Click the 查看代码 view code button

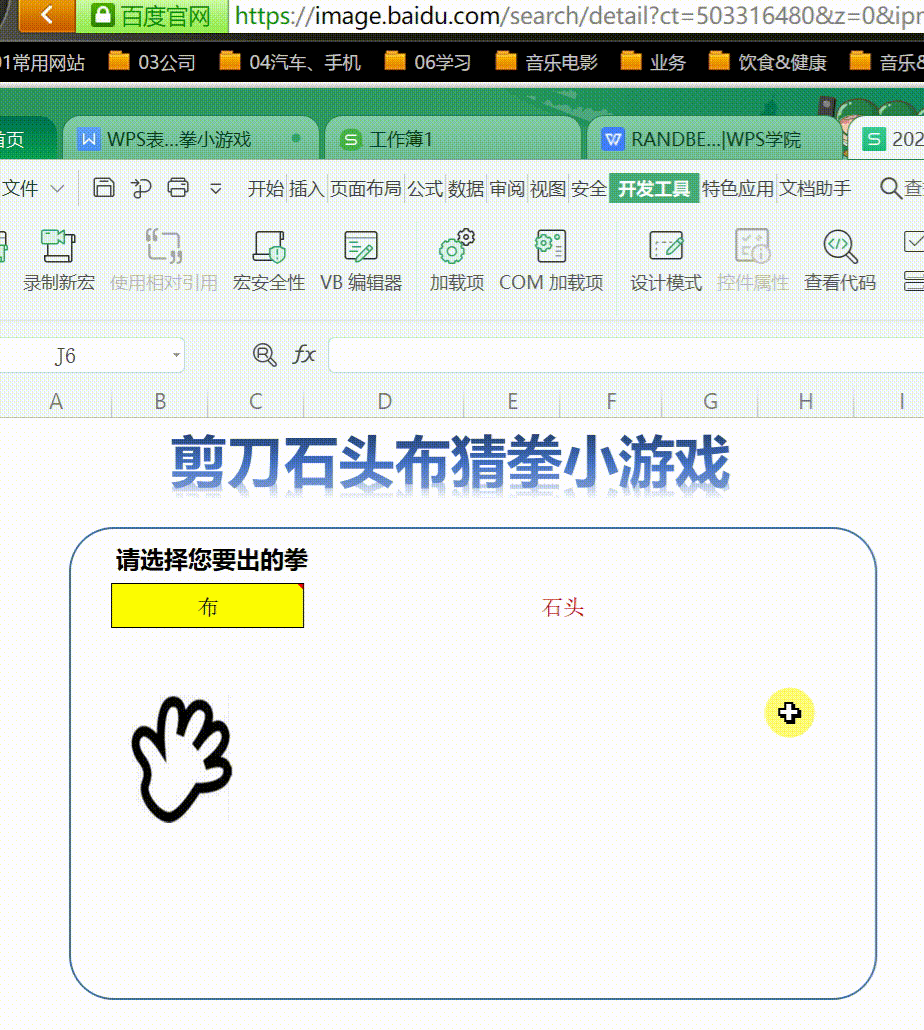(840, 260)
